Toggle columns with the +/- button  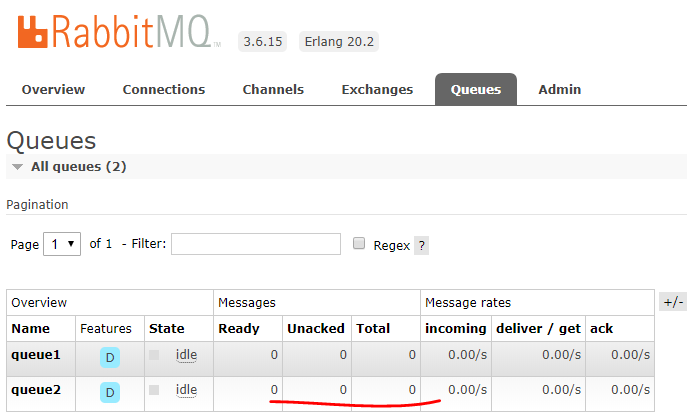point(673,302)
